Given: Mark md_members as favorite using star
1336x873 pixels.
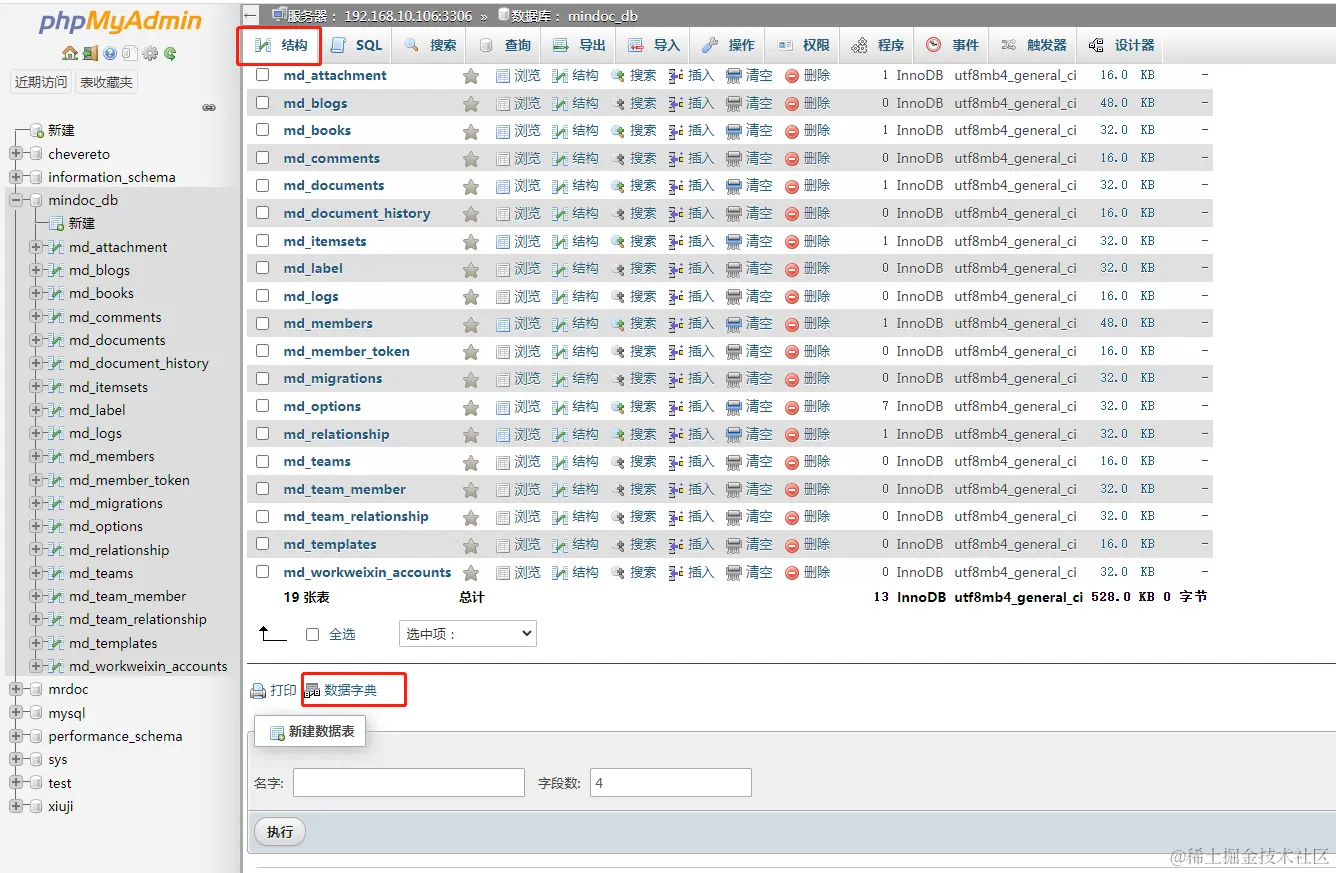Looking at the screenshot, I should (x=471, y=324).
